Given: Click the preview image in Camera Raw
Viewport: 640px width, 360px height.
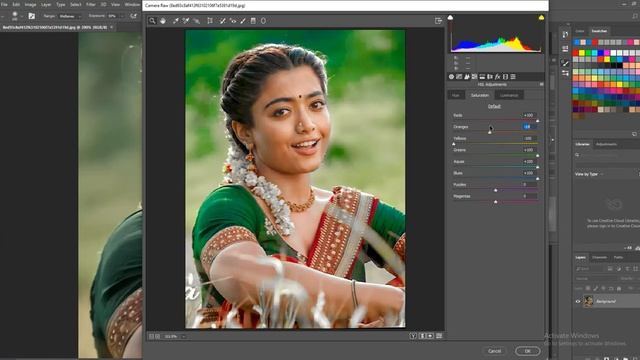Looking at the screenshot, I should [296, 179].
